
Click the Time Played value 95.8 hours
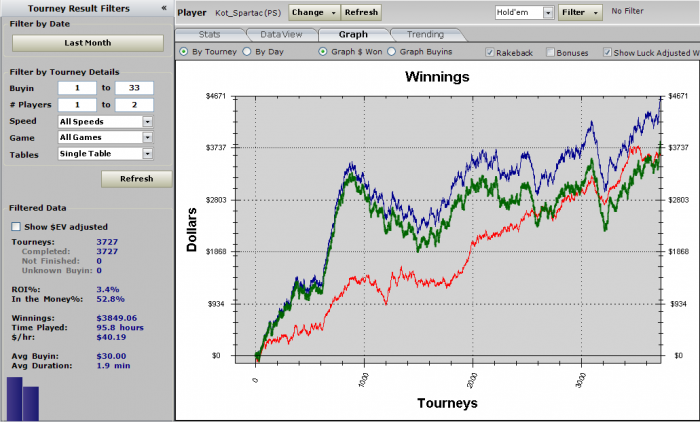coord(120,328)
